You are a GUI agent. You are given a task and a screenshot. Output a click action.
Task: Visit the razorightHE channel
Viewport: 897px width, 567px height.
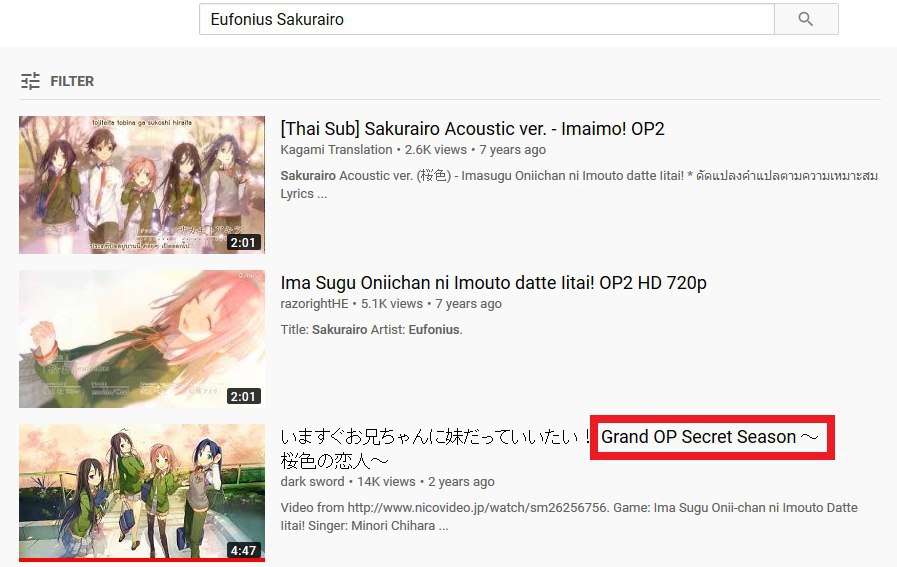(x=314, y=304)
